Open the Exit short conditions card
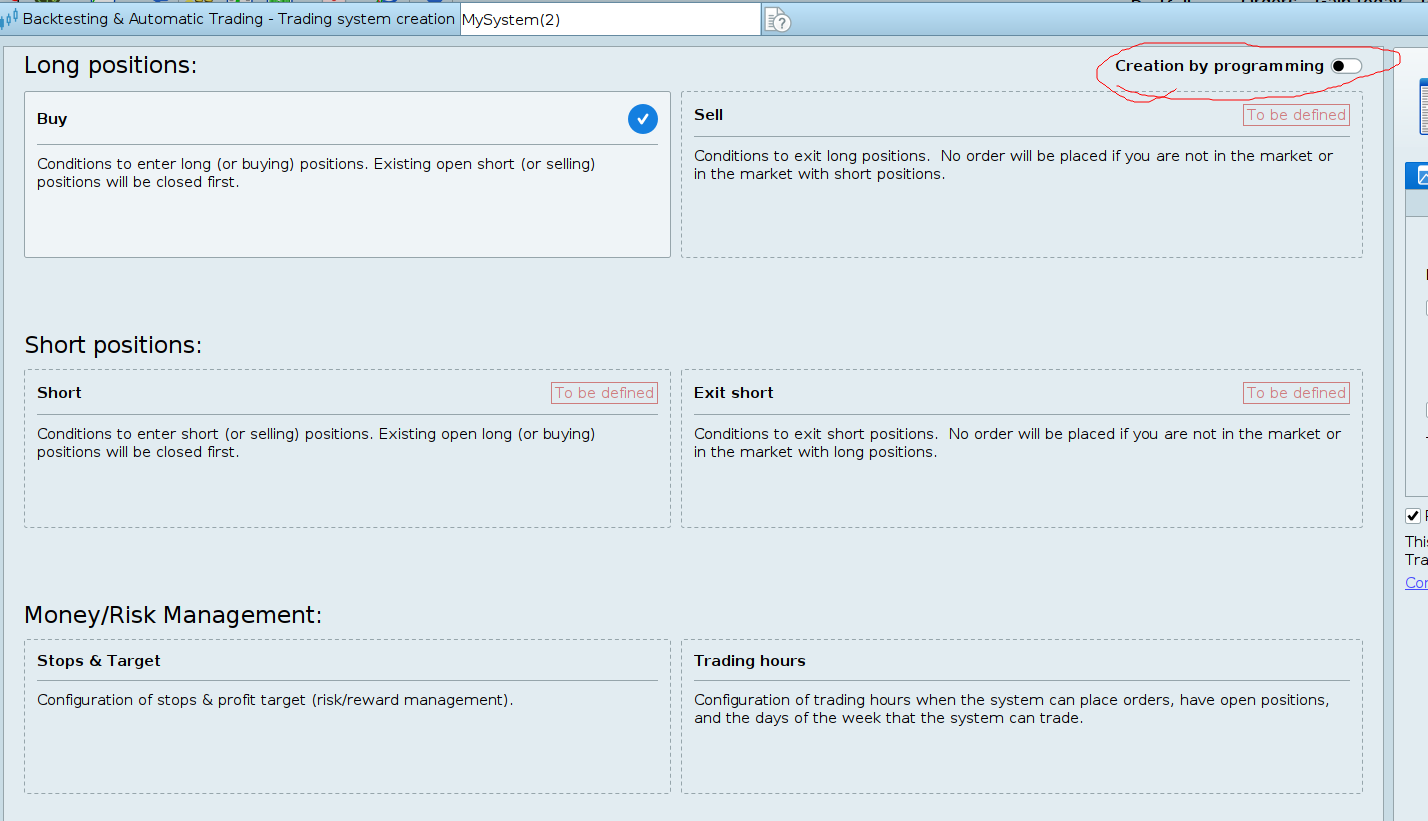 pyautogui.click(x=1021, y=448)
